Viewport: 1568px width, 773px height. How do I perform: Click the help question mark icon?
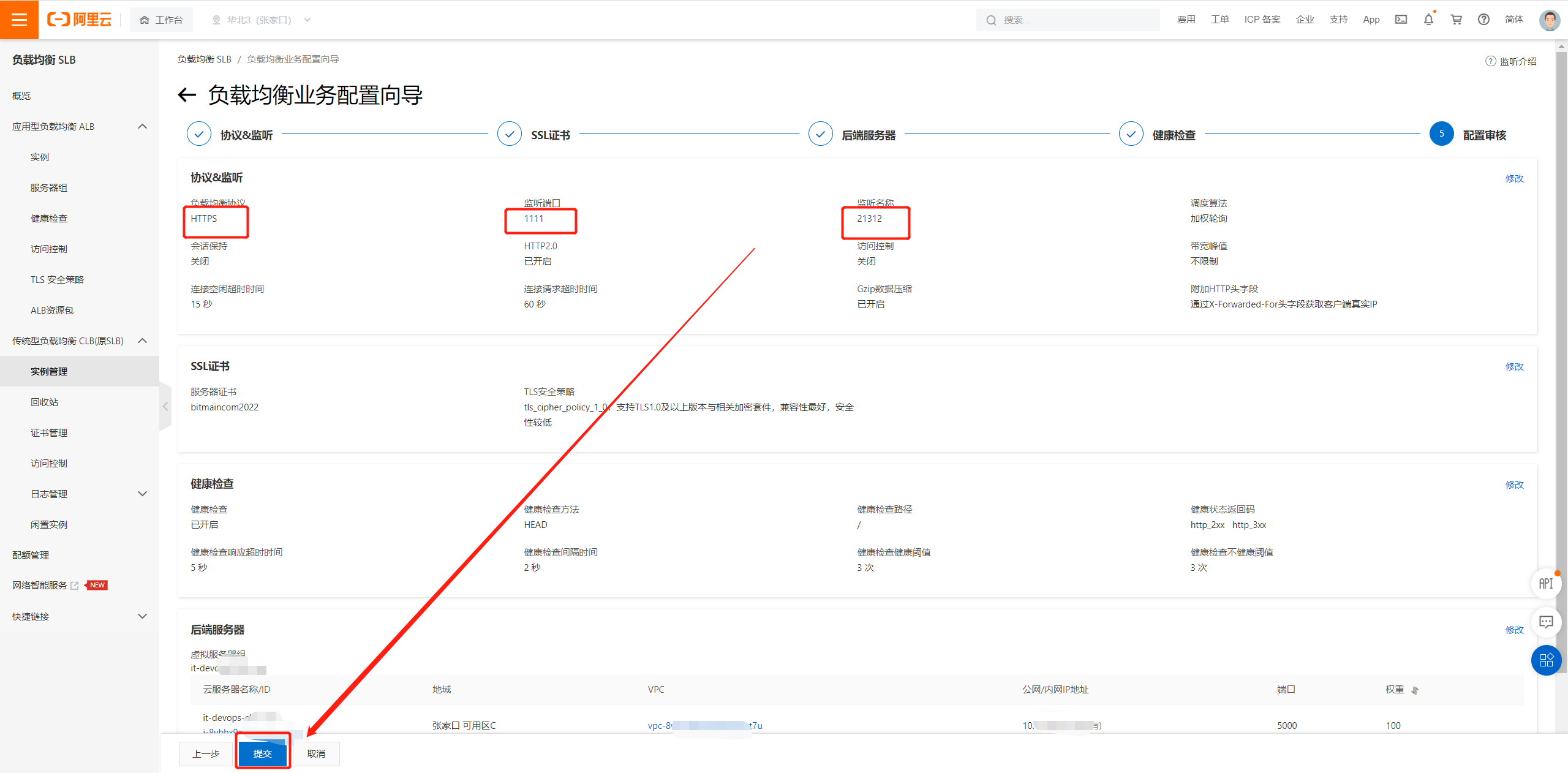point(1483,20)
